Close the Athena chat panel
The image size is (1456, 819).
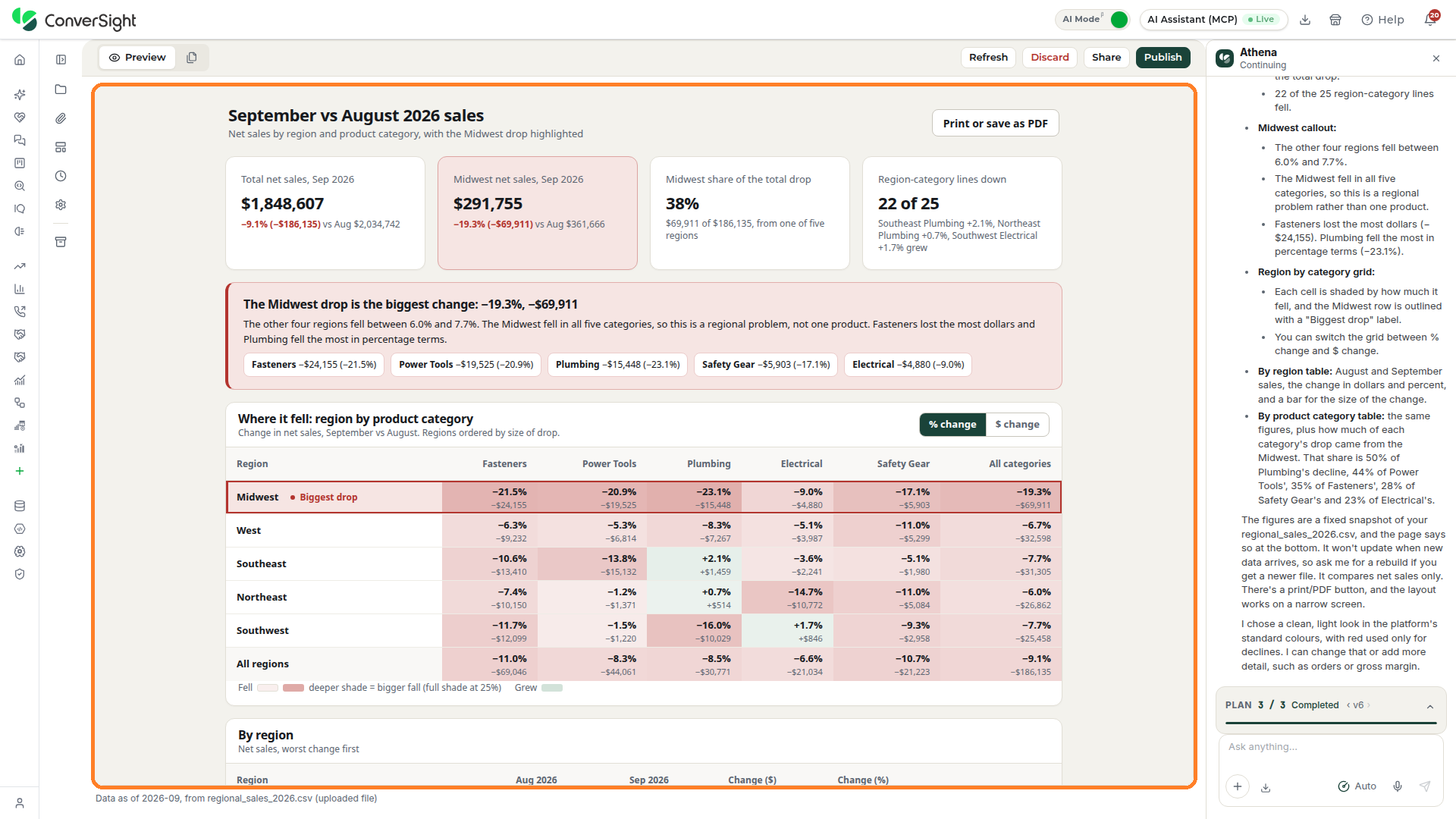pyautogui.click(x=1436, y=58)
